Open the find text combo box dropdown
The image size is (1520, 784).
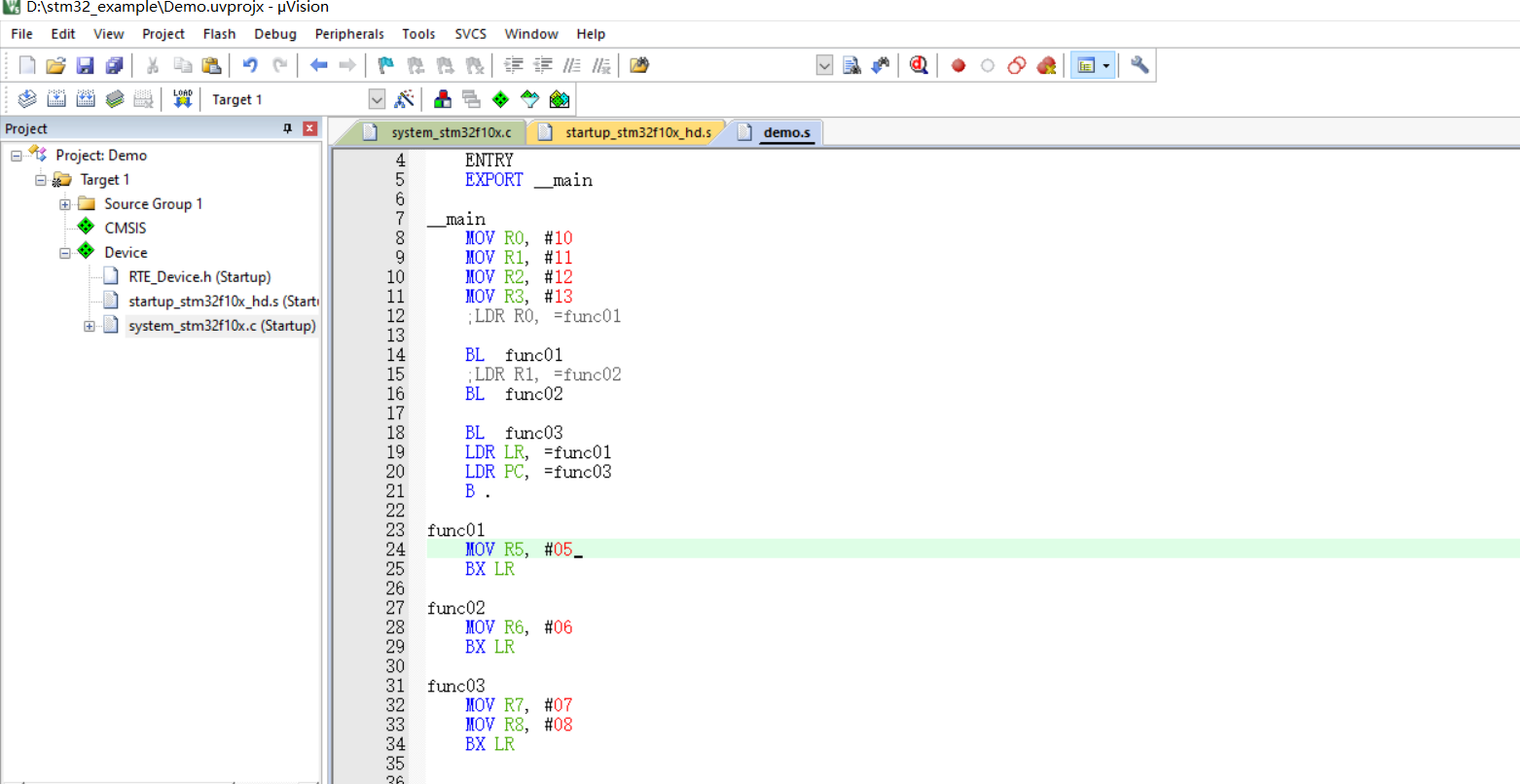824,65
